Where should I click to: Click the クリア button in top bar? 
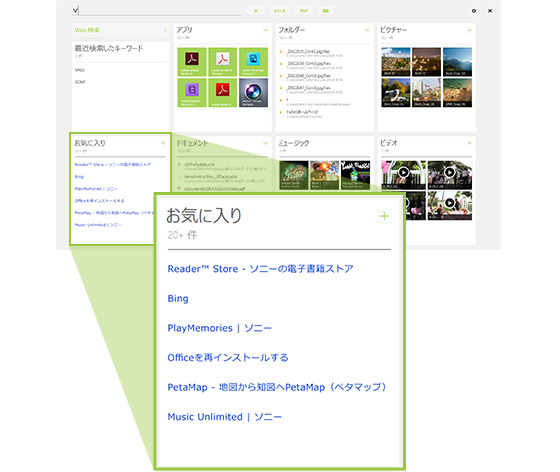click(x=304, y=11)
